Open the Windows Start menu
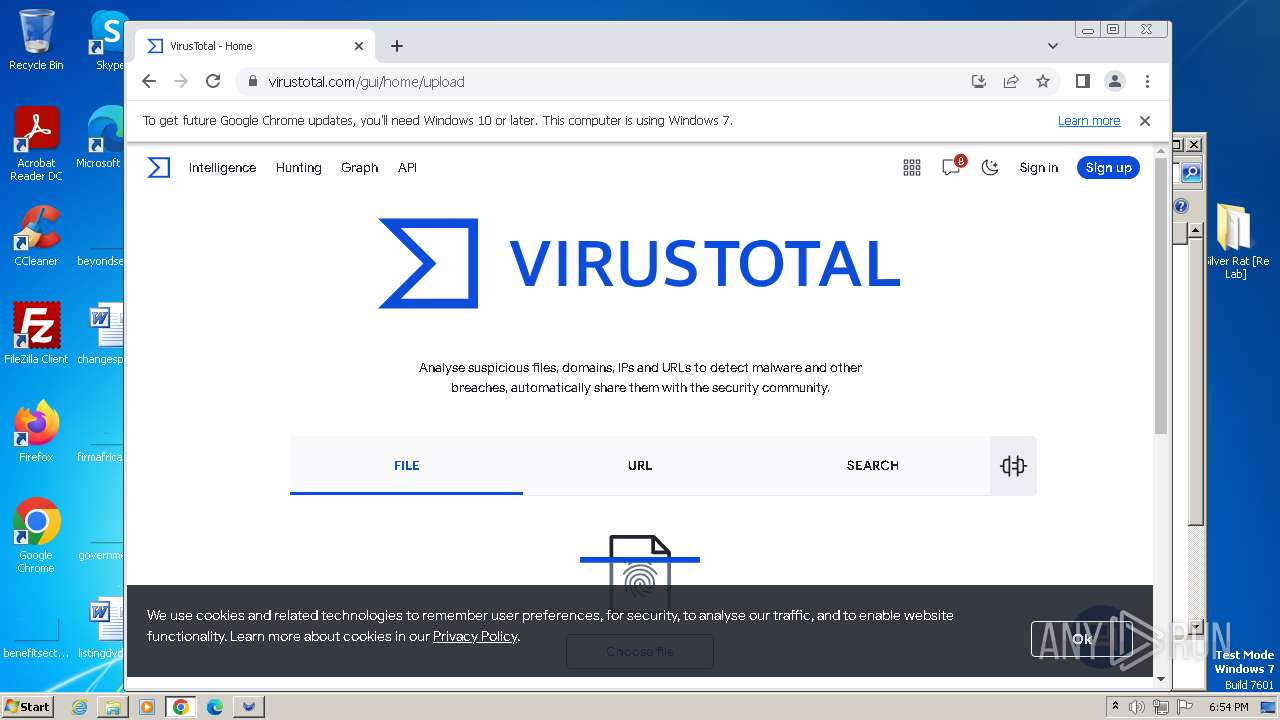The width and height of the screenshot is (1280, 720). point(27,706)
